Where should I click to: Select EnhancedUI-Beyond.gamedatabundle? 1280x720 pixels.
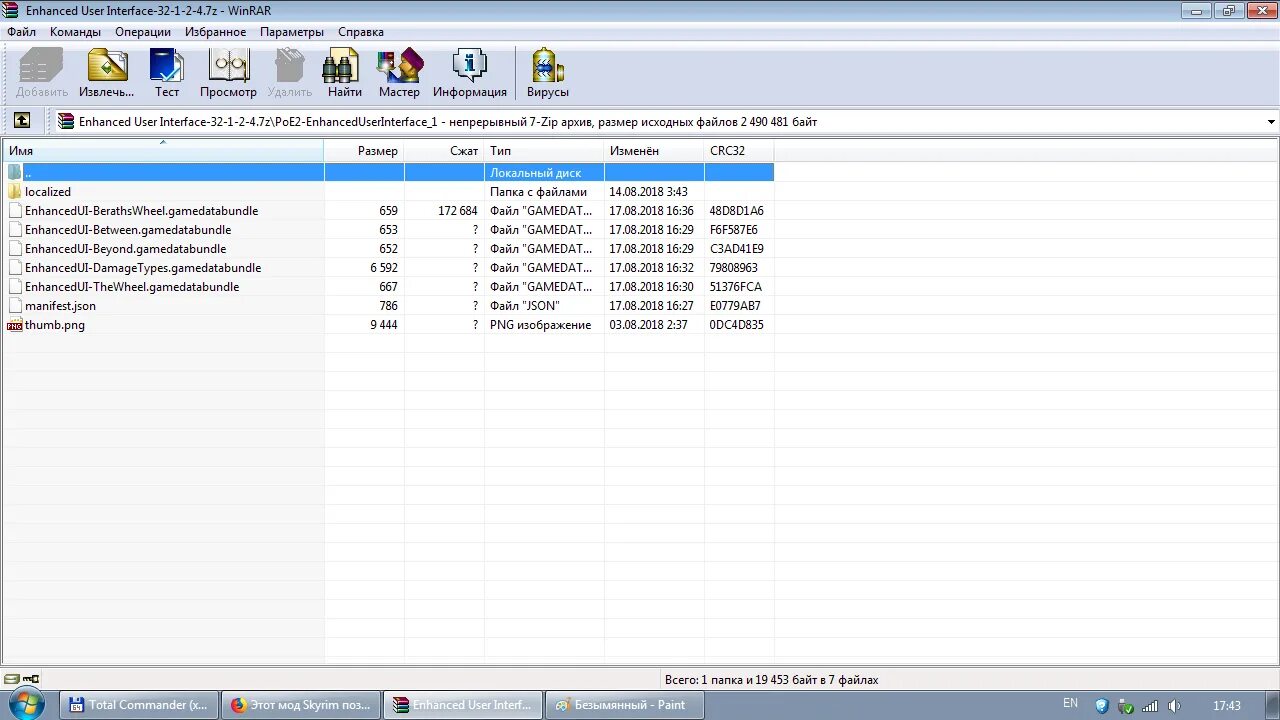click(125, 249)
